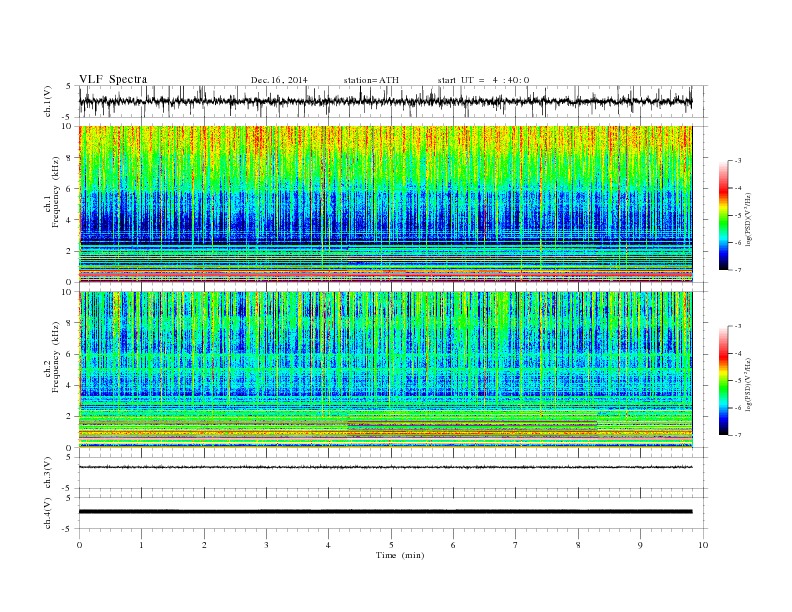Click the time axis tick label "0"
Screen dimensions: 792x612
tap(79, 545)
